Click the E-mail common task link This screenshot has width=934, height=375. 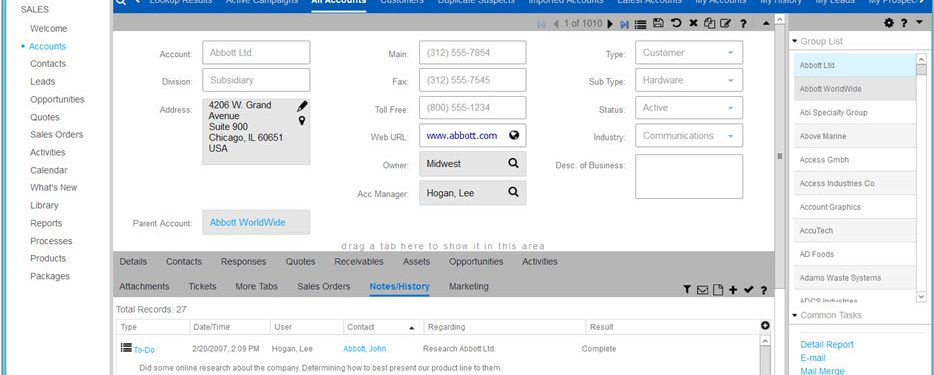tap(813, 358)
